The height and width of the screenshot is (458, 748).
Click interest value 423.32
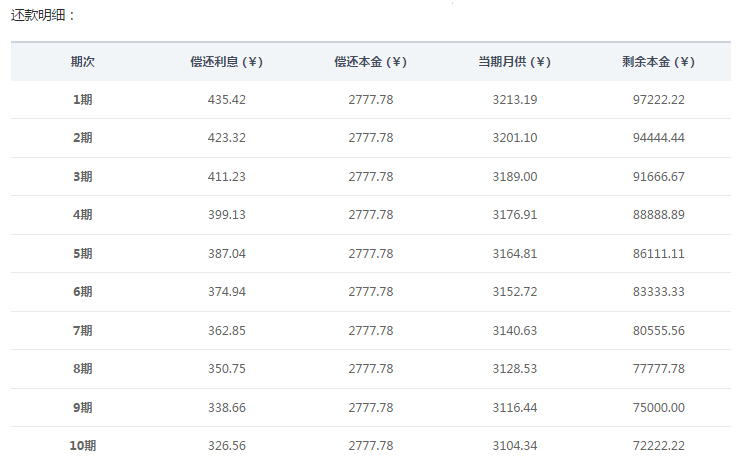[x=227, y=138]
